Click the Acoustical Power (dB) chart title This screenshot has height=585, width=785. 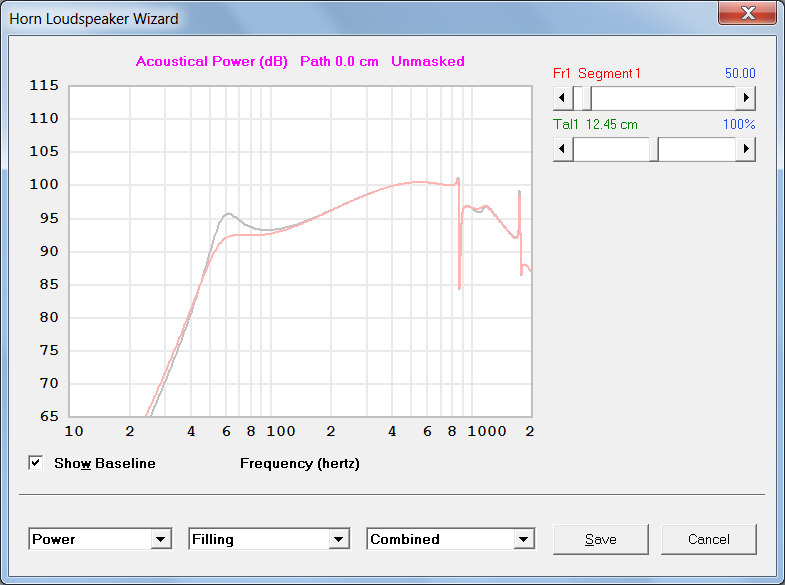click(212, 62)
